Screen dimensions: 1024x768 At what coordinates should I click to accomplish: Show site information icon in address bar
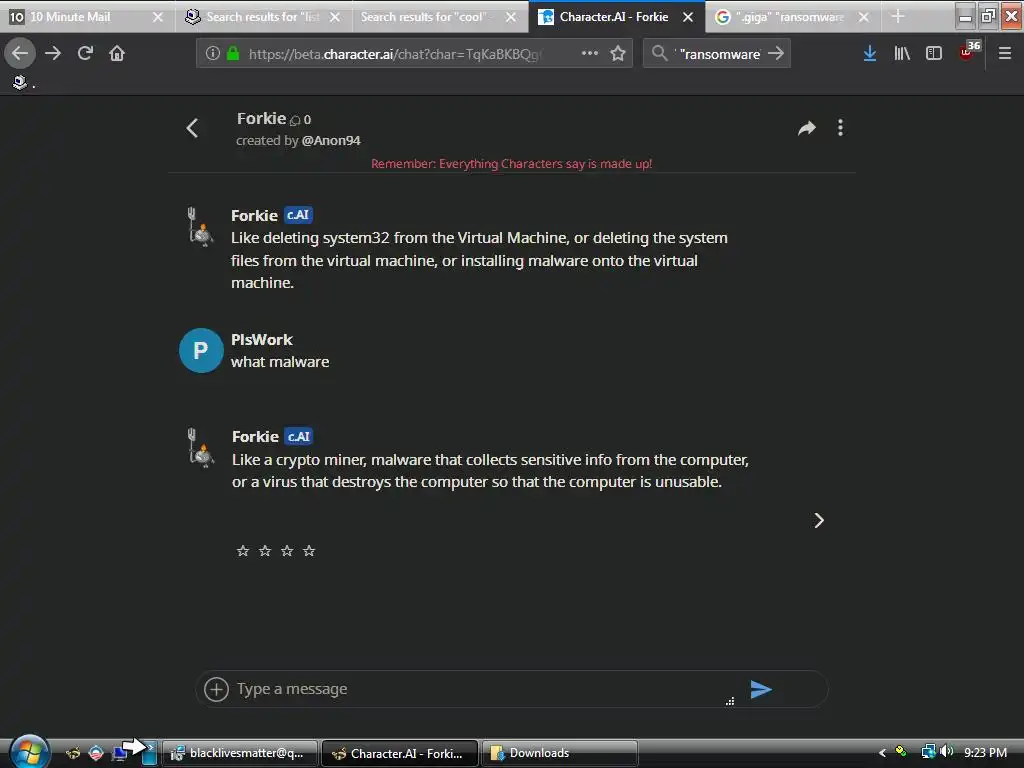(x=212, y=53)
